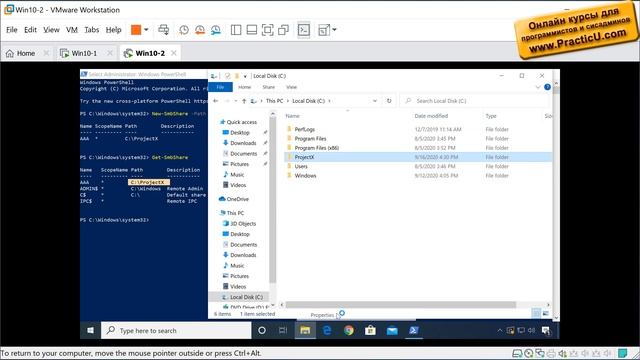
Task: Switch to Unity mode icon
Action: [283, 30]
